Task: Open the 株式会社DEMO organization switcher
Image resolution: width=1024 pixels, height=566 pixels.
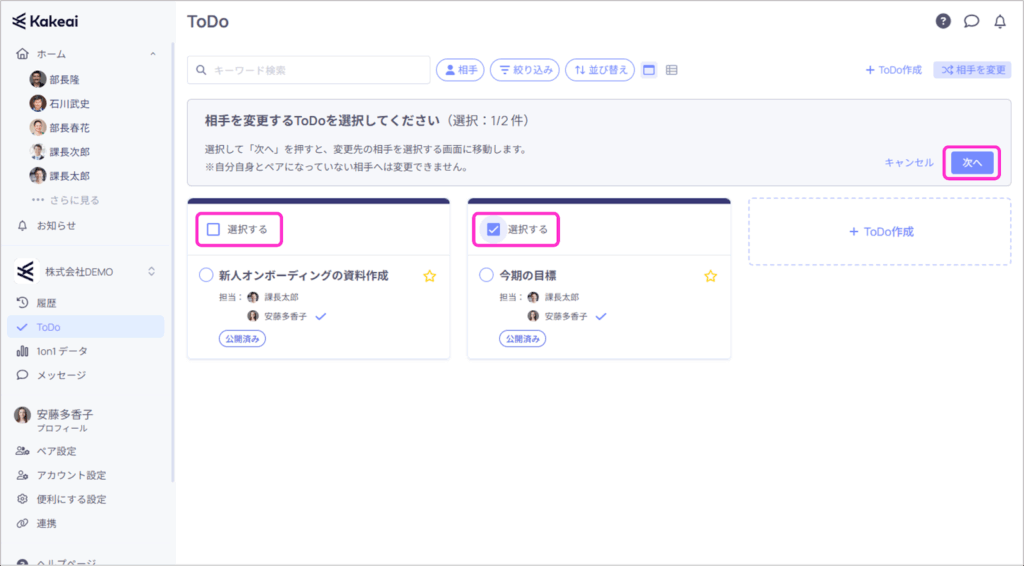Action: (x=152, y=271)
